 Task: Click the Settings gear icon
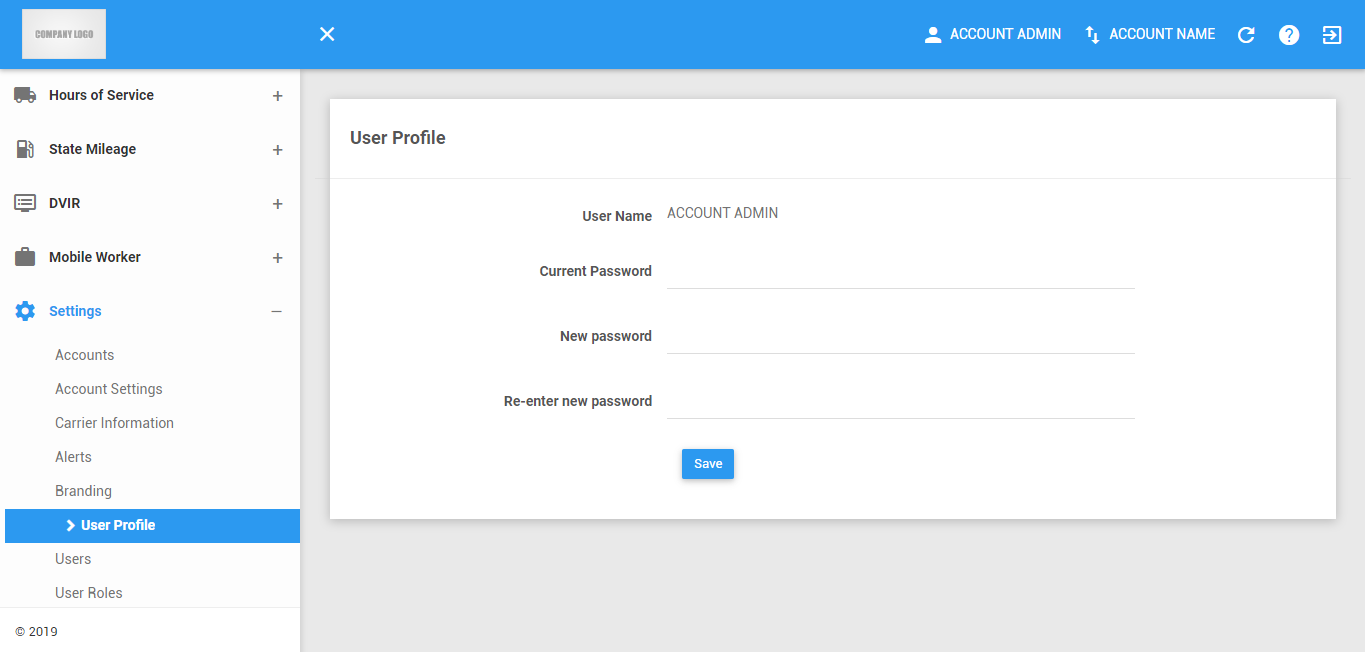(25, 311)
